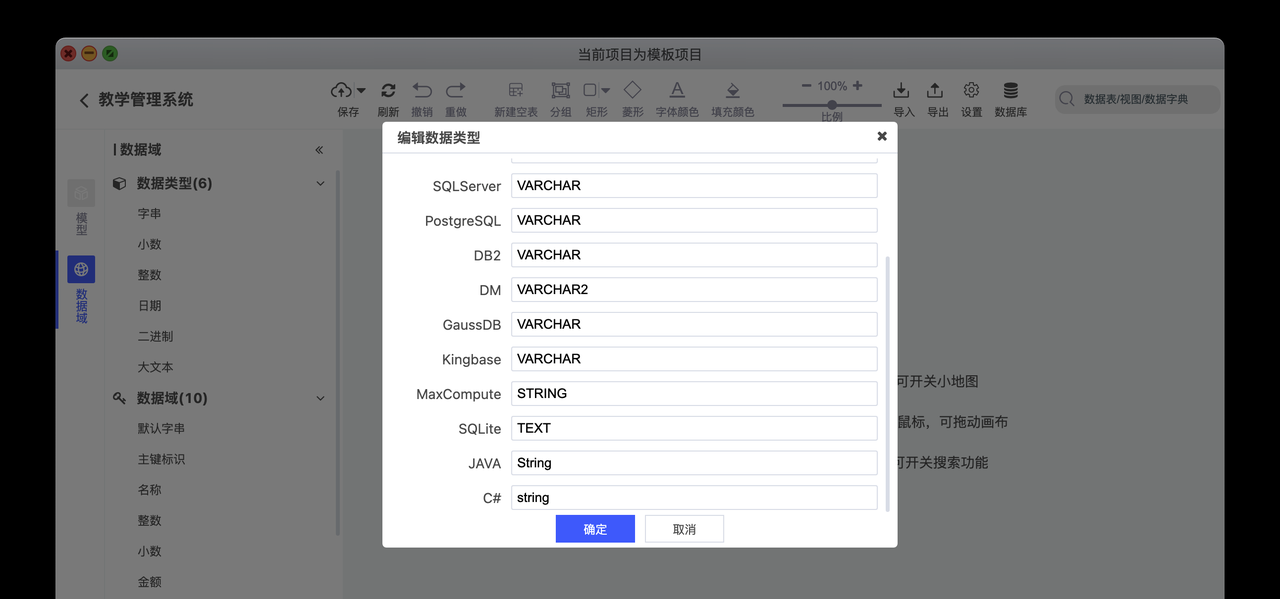Open the 设置 settings icon

pos(971,89)
